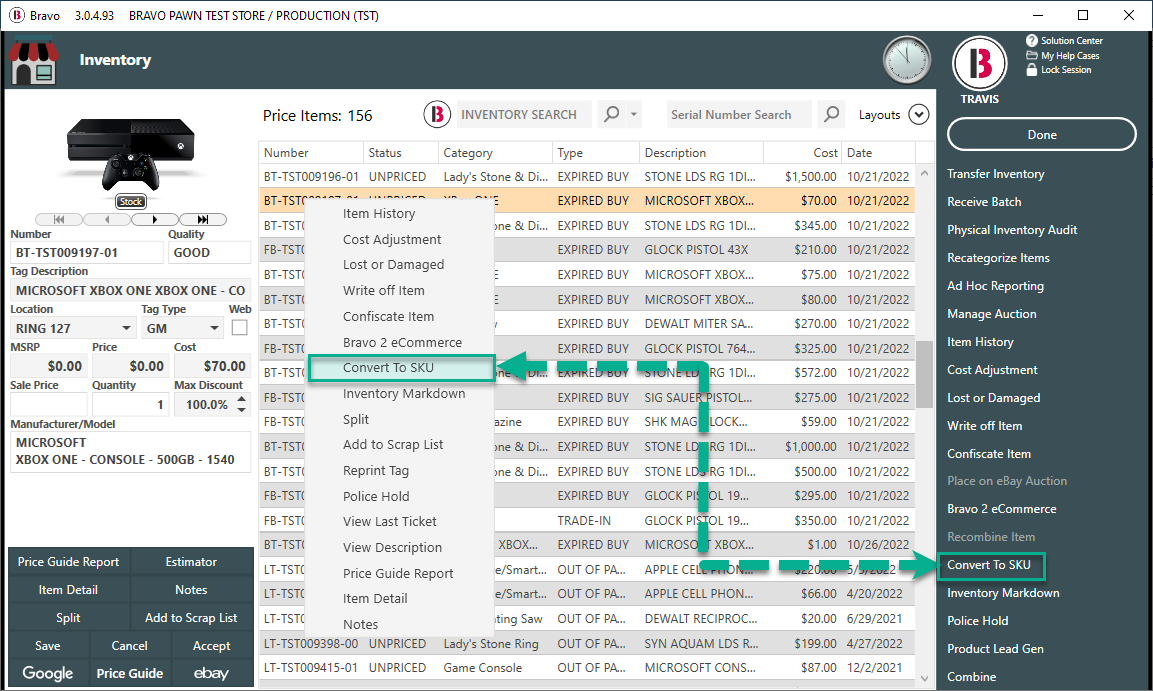The height and width of the screenshot is (691, 1153).
Task: Open Receive Batch in sidebar
Action: [984, 202]
